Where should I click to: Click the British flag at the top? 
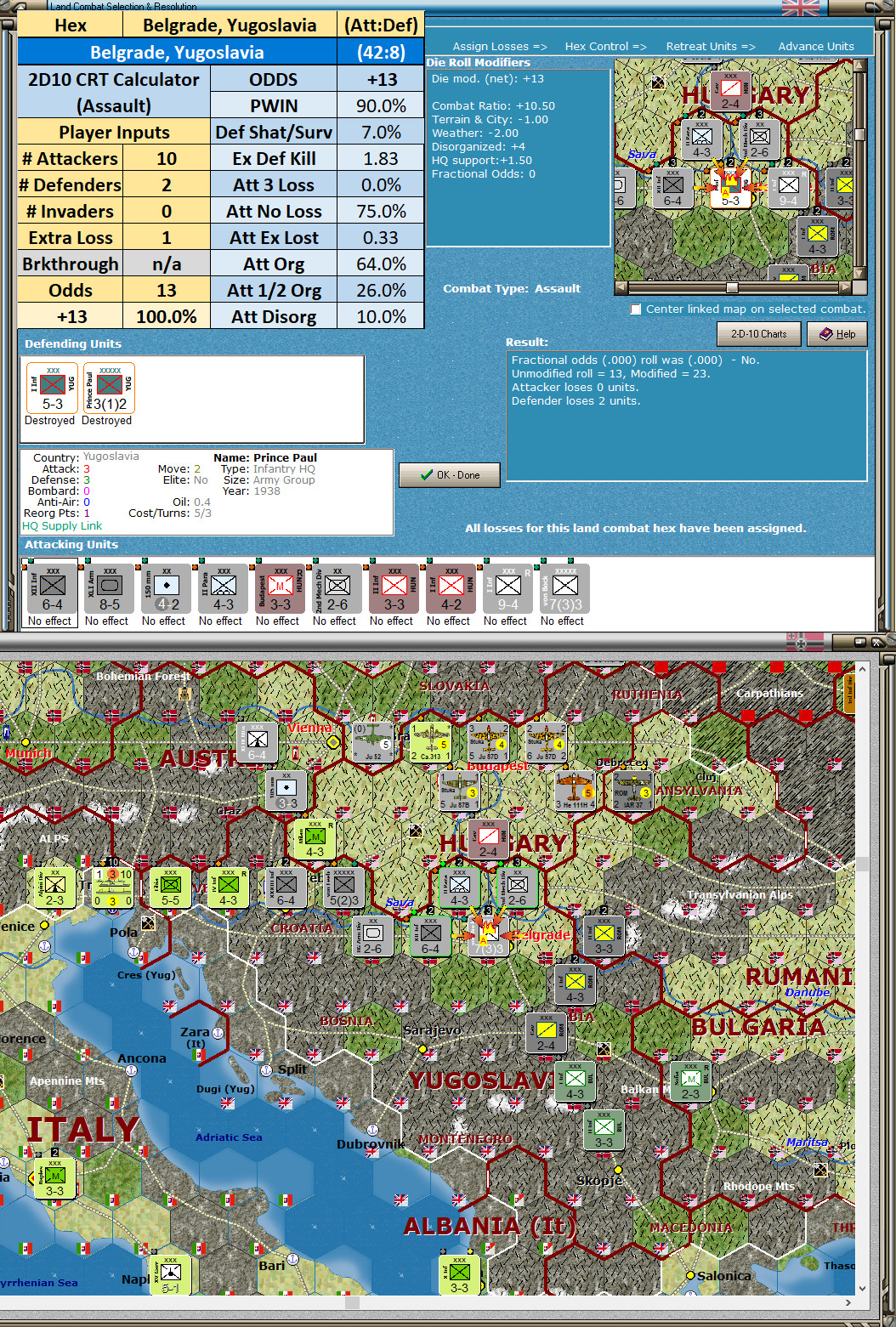click(x=800, y=8)
